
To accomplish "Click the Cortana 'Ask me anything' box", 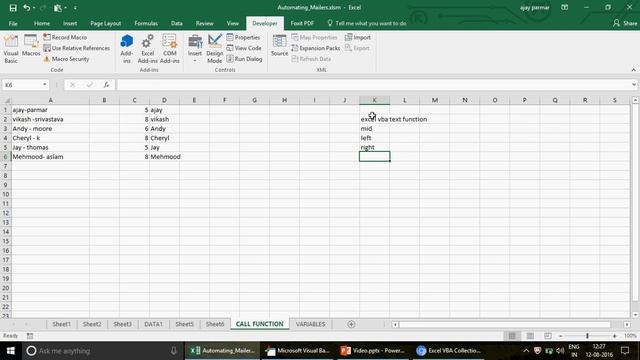I will 103,351.
